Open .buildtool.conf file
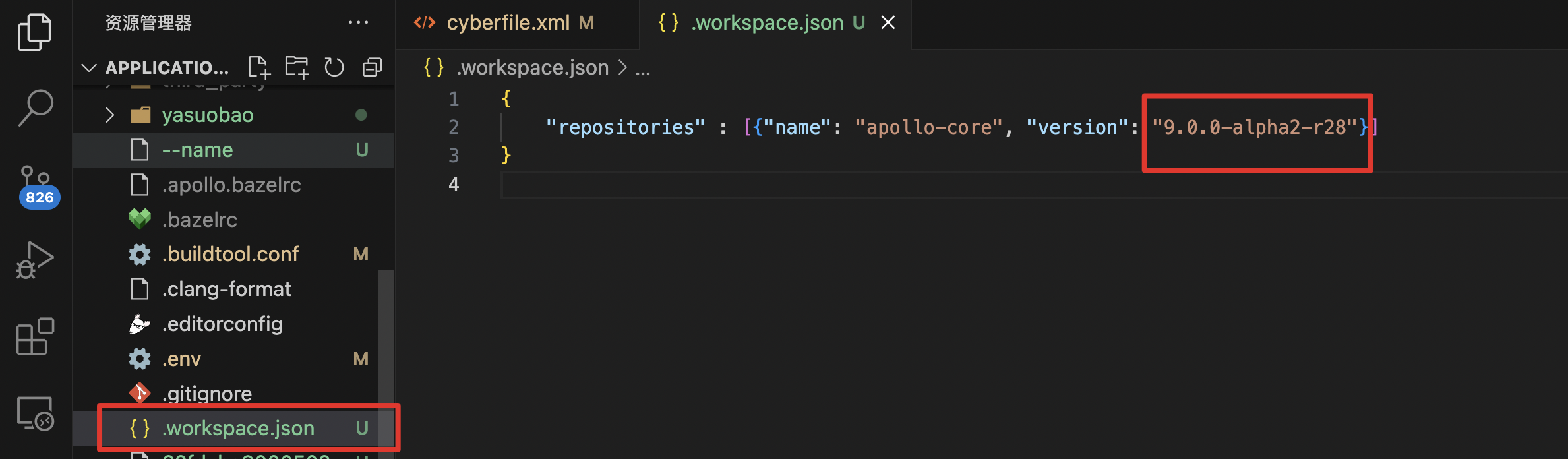Screen dimensions: 1568x459 point(230,254)
